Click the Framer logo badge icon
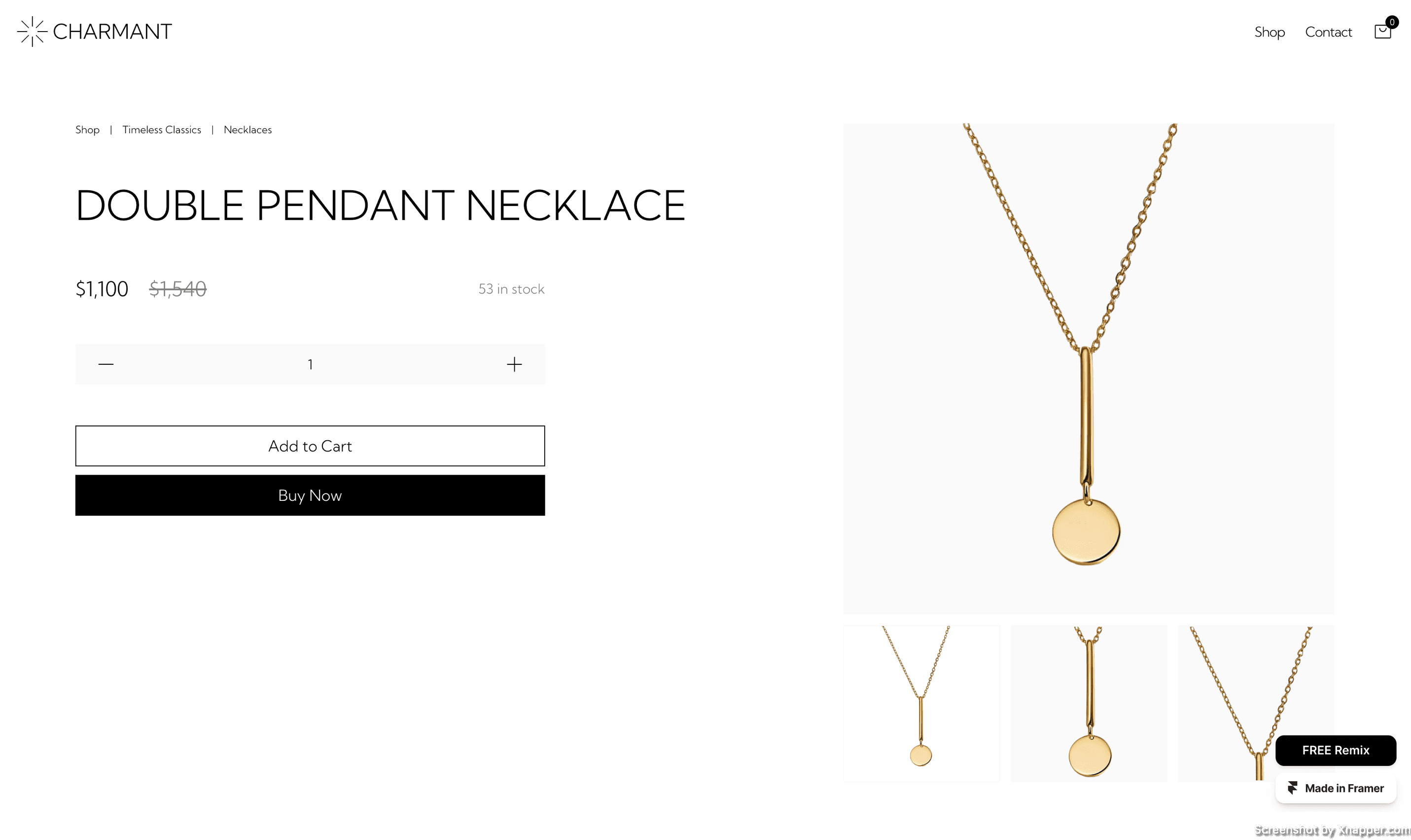1411x840 pixels. pyautogui.click(x=1292, y=788)
